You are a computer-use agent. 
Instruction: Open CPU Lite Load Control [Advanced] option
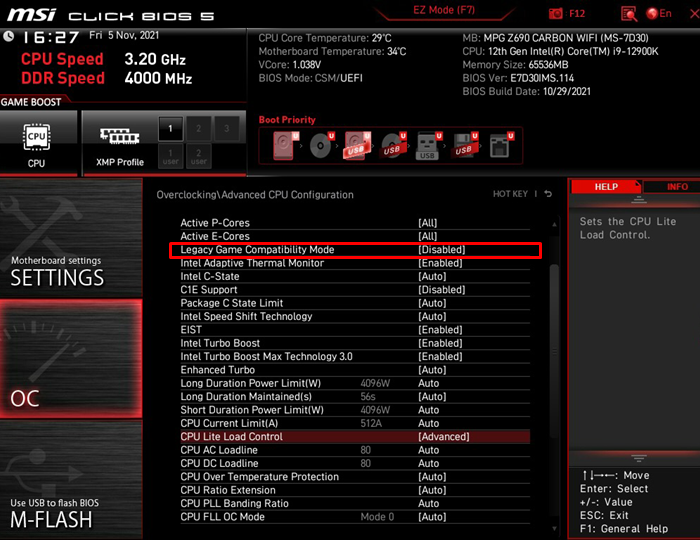[x=444, y=437]
